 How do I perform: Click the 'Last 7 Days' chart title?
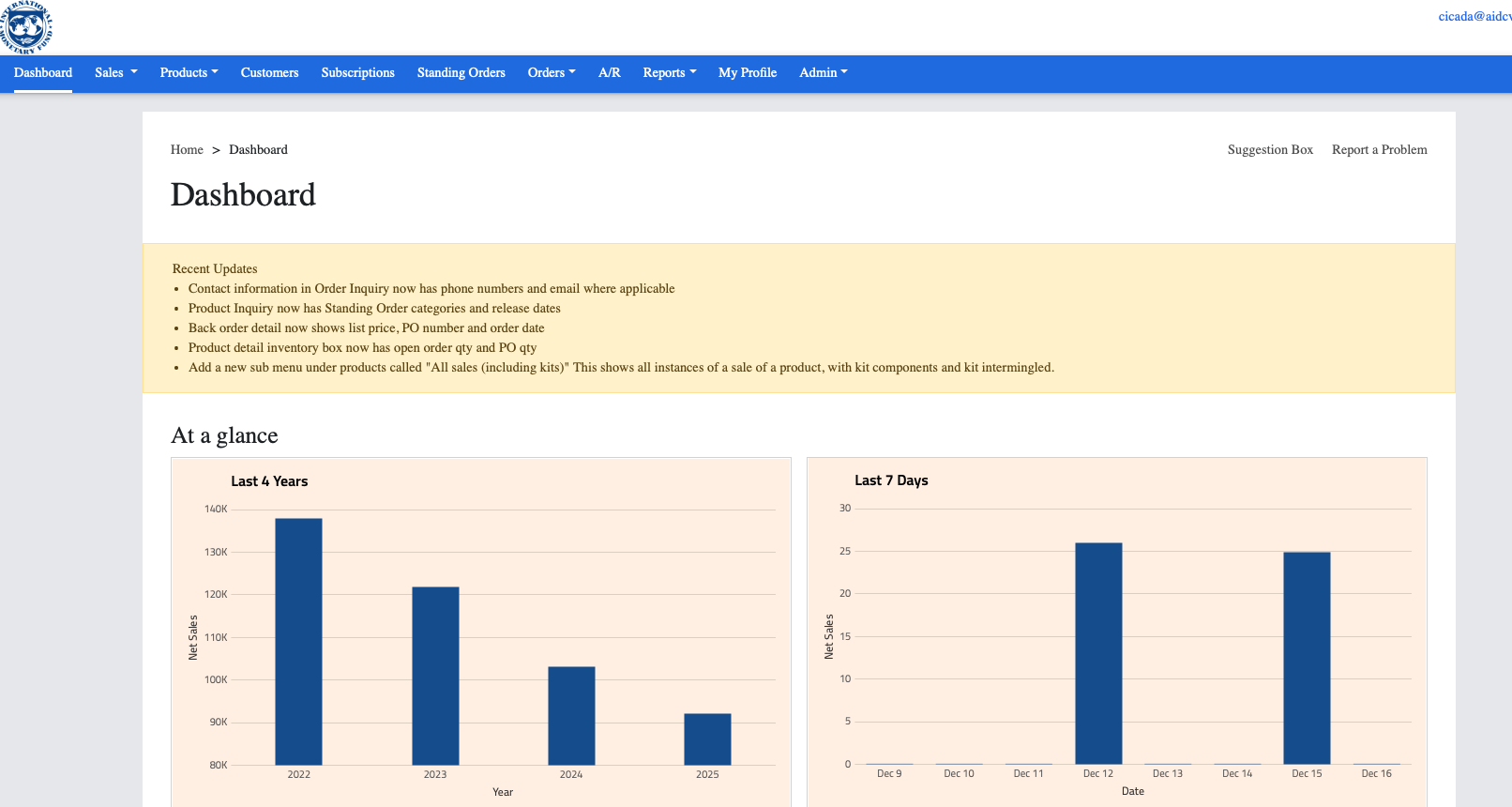click(x=891, y=480)
